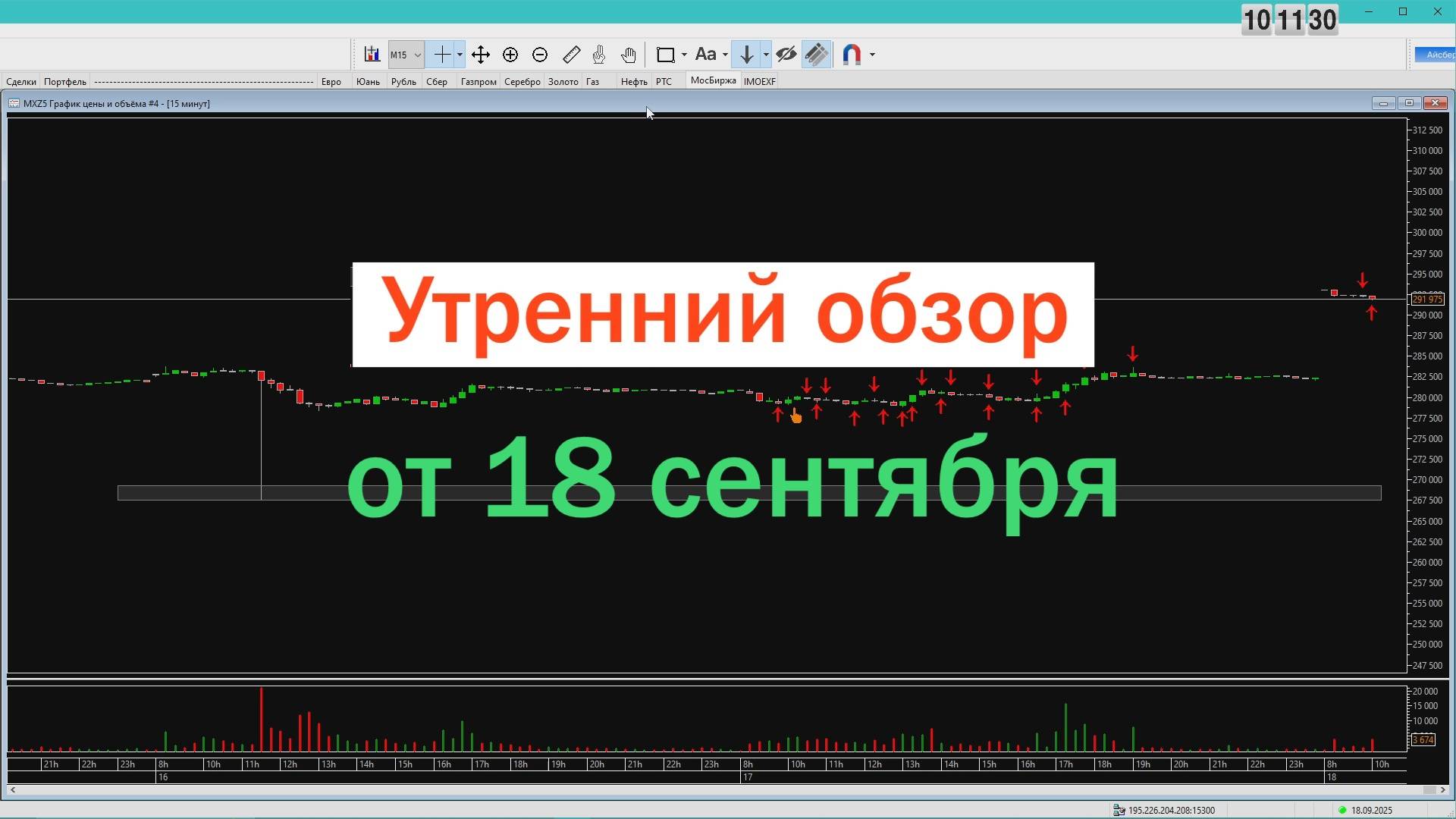Toggle drawing visibility with the eye icon

coord(786,54)
